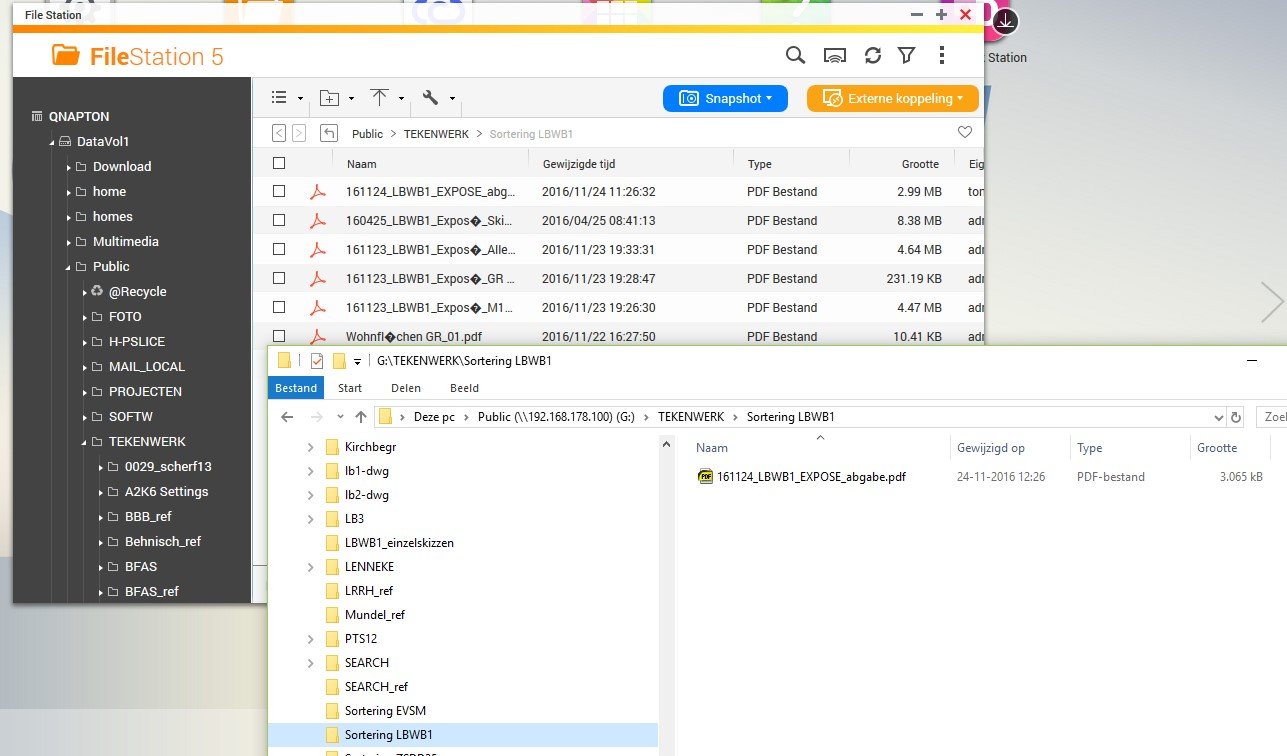Add folder to favorites with heart icon
The image size is (1287, 756).
point(964,133)
